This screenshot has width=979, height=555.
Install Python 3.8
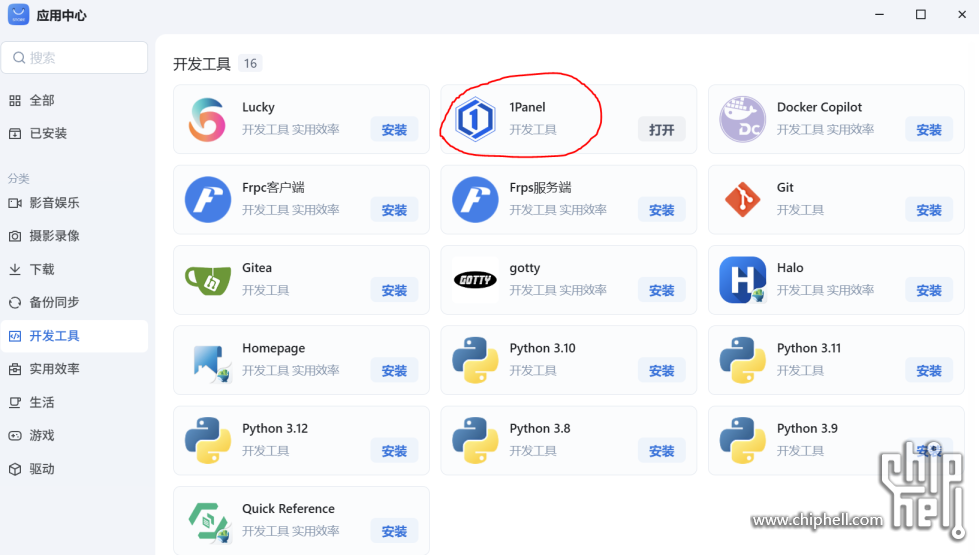point(662,451)
